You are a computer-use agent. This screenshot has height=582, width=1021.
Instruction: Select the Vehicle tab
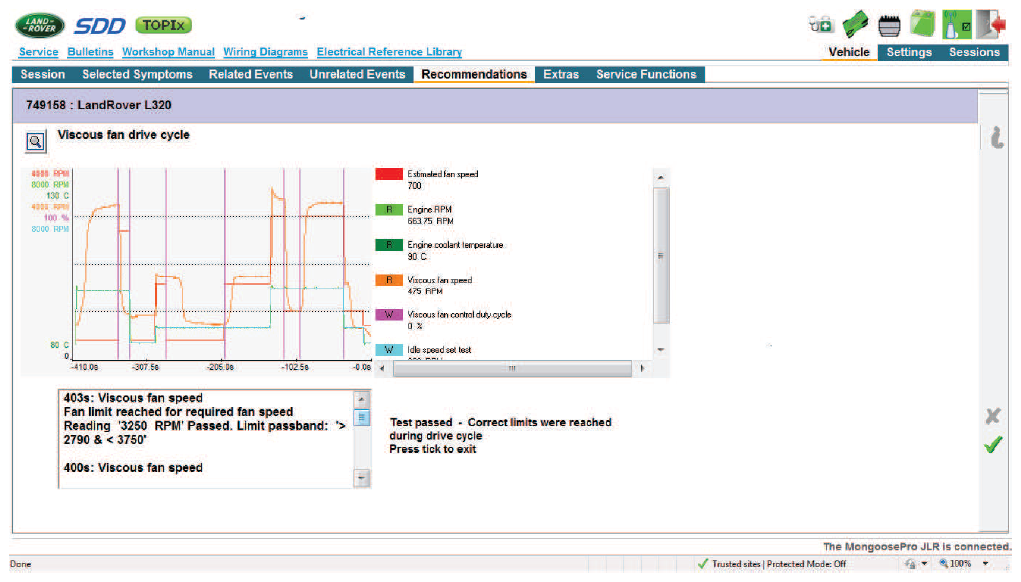(848, 52)
